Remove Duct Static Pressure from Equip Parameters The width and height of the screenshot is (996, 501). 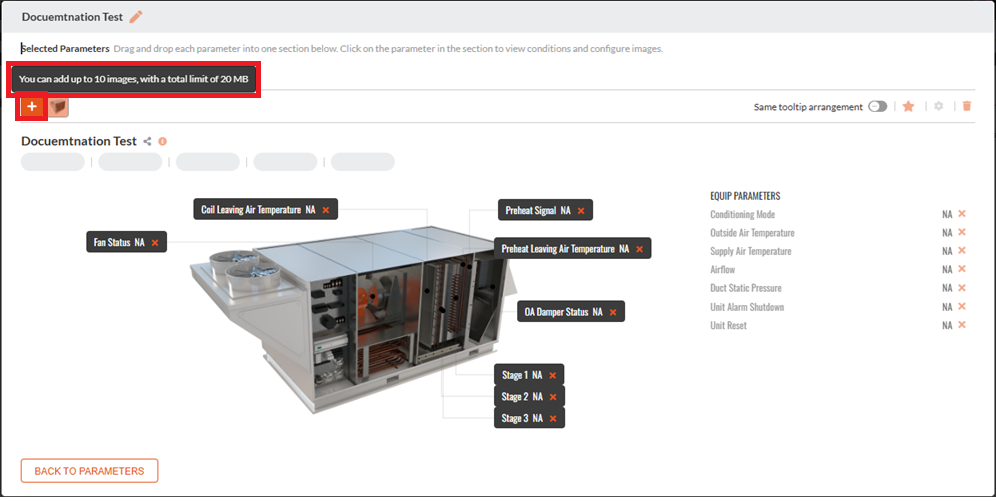tap(962, 288)
